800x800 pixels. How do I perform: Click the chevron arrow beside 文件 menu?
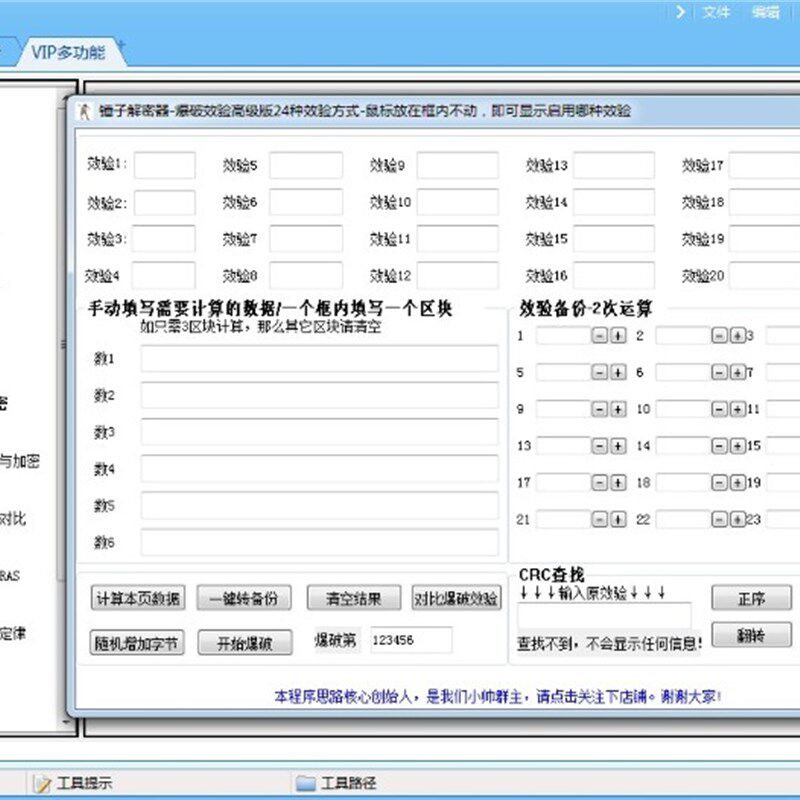tap(680, 12)
